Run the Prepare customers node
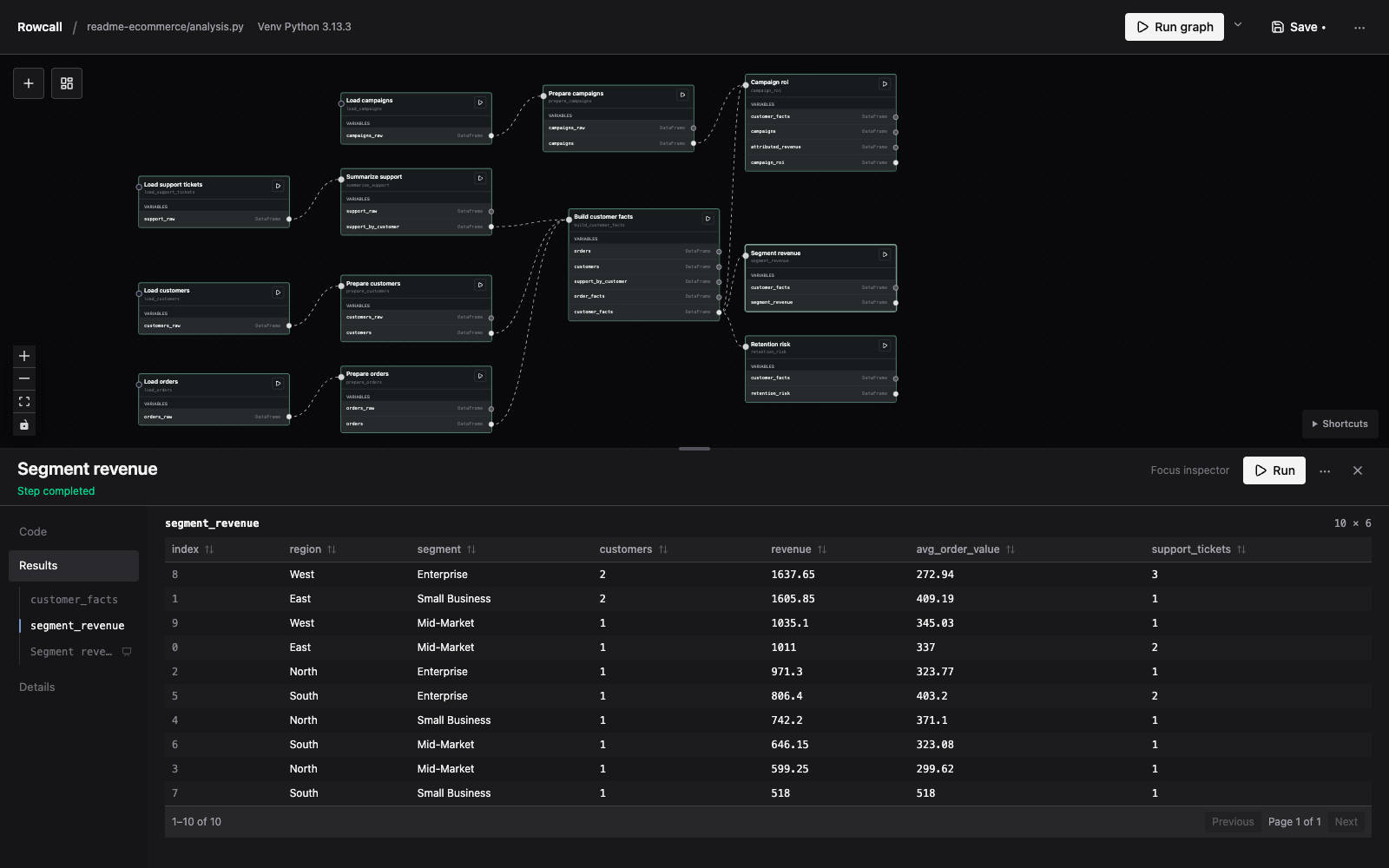The width and height of the screenshot is (1389, 868). 480,285
